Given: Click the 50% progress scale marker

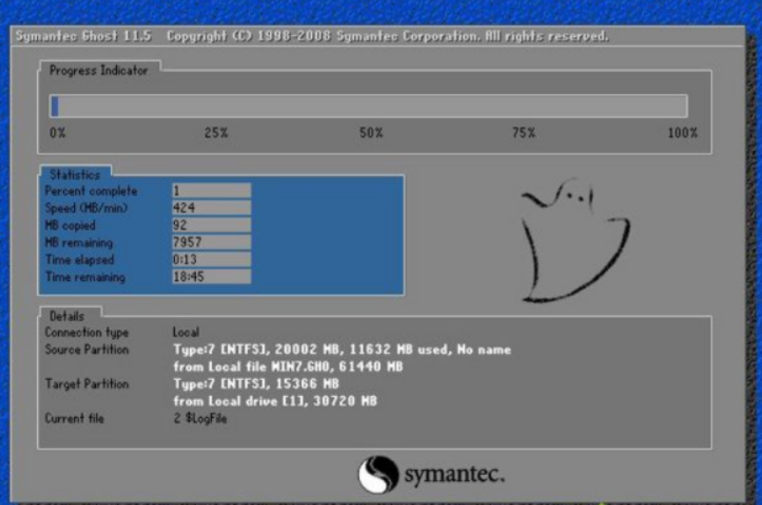Looking at the screenshot, I should 371,133.
